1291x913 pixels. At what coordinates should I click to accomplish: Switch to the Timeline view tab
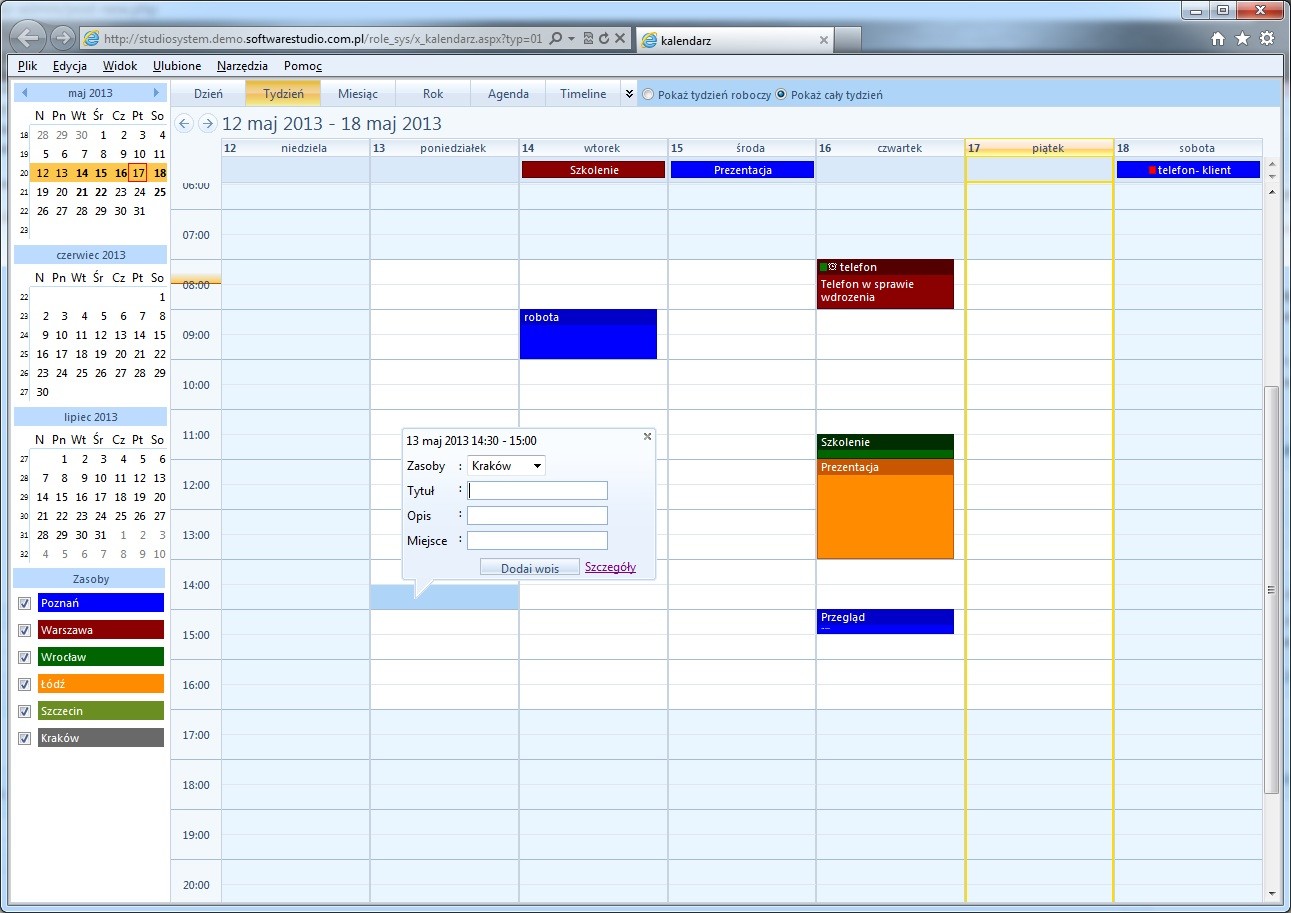(x=583, y=94)
